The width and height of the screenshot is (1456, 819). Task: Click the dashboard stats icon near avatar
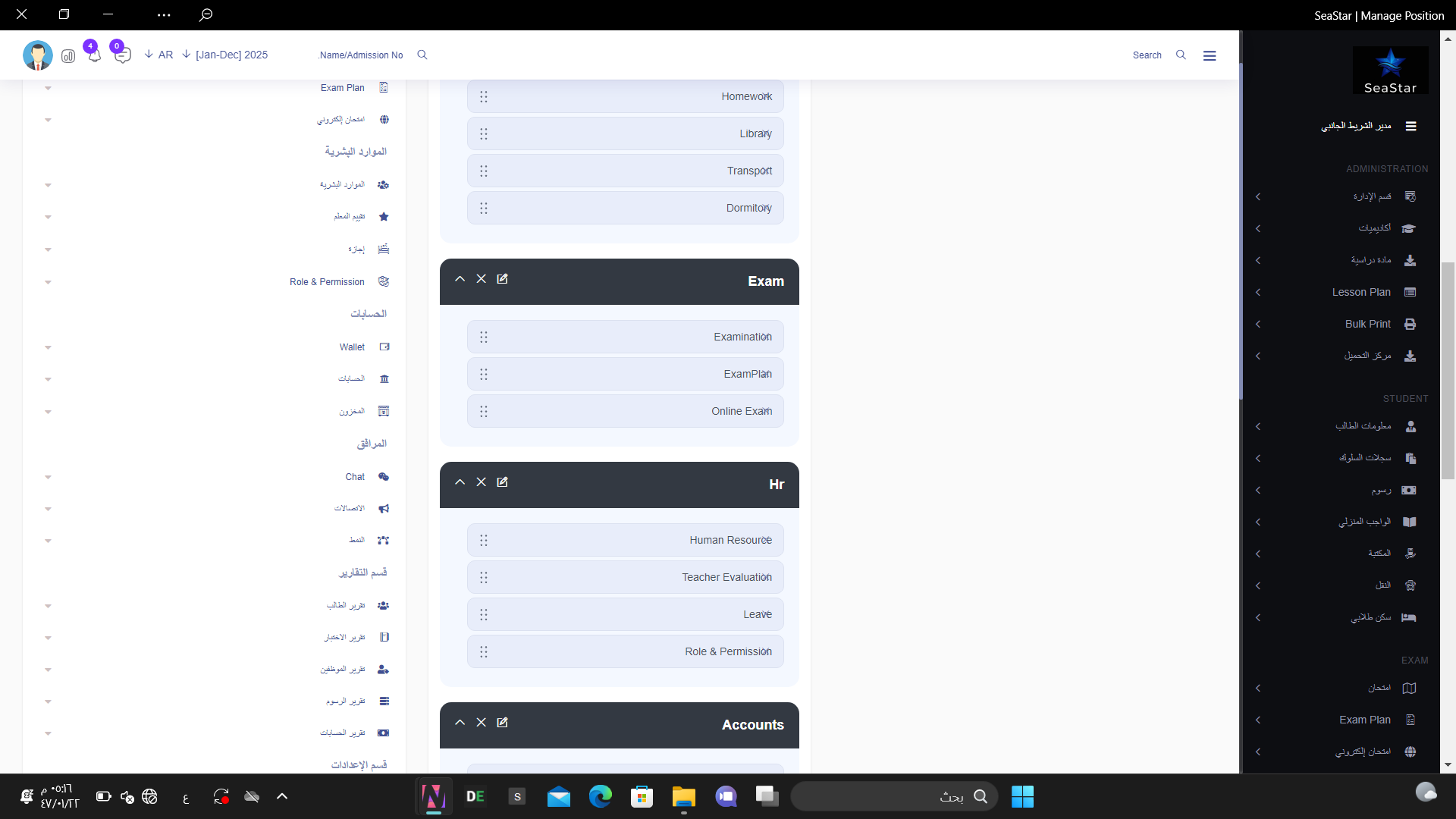point(68,56)
